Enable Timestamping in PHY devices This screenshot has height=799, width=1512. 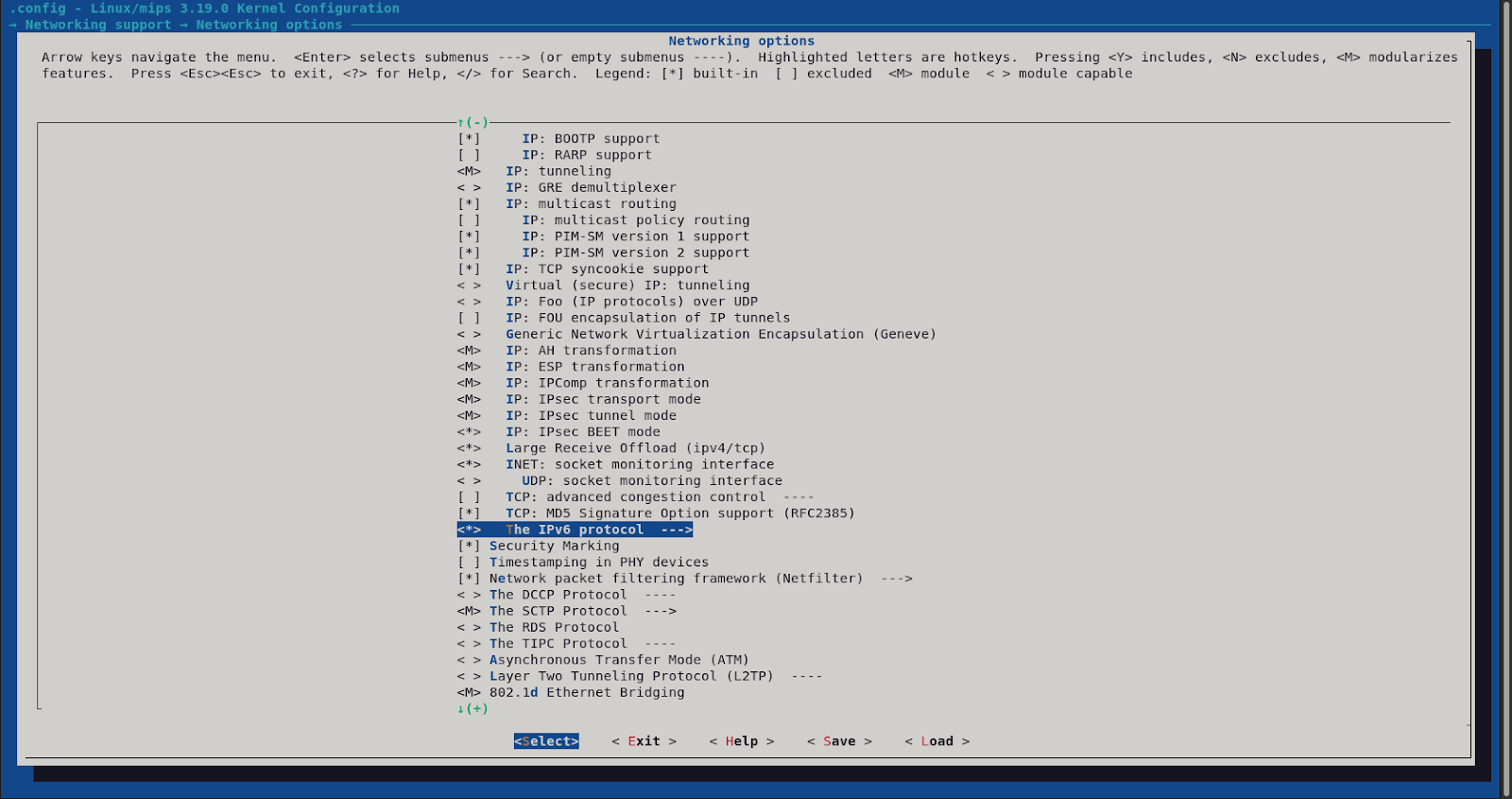click(x=470, y=563)
